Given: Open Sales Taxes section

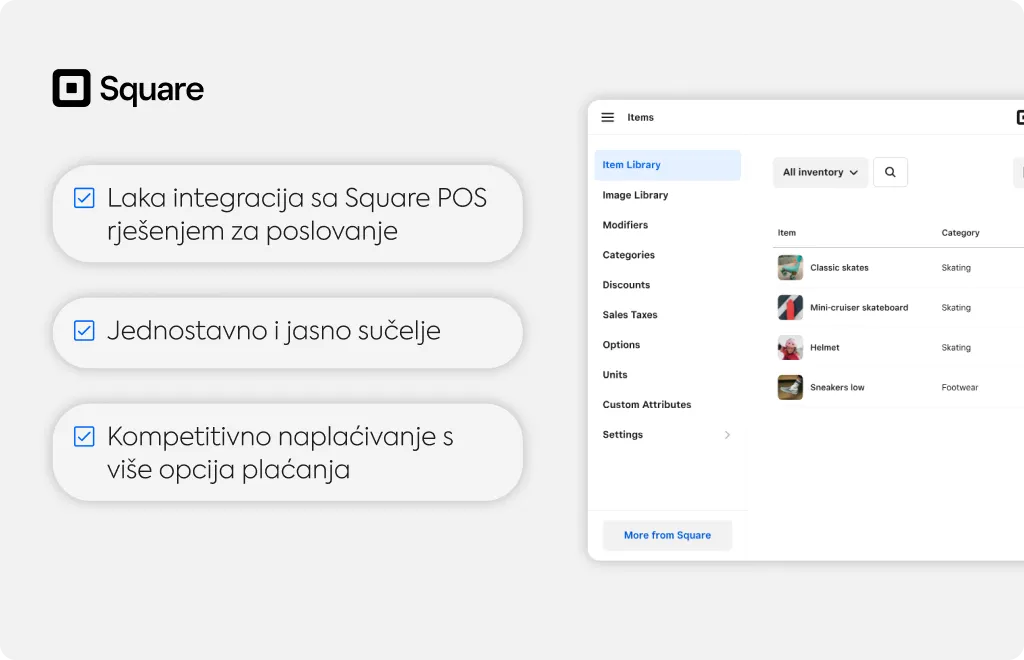Looking at the screenshot, I should pos(630,315).
